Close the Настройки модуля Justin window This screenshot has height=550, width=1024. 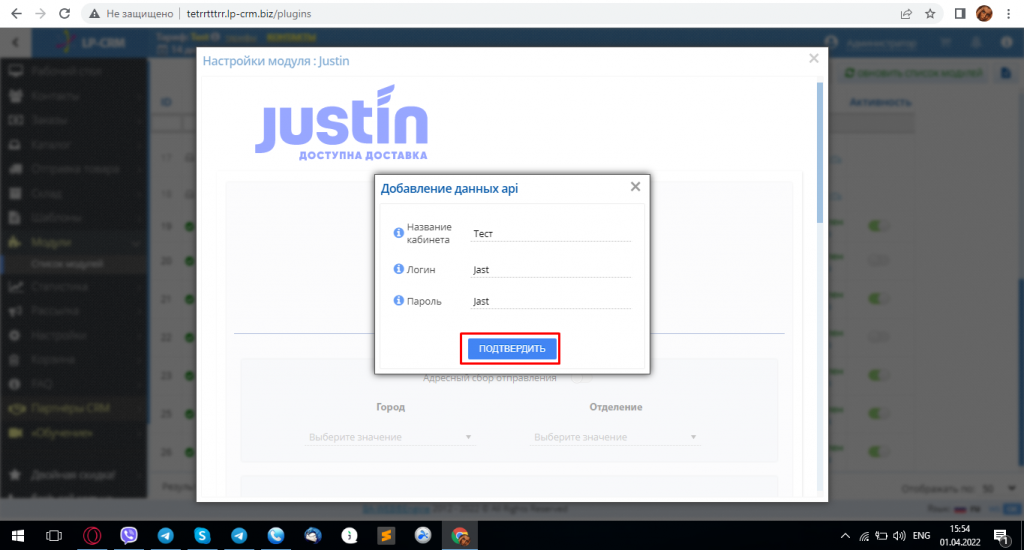814,58
